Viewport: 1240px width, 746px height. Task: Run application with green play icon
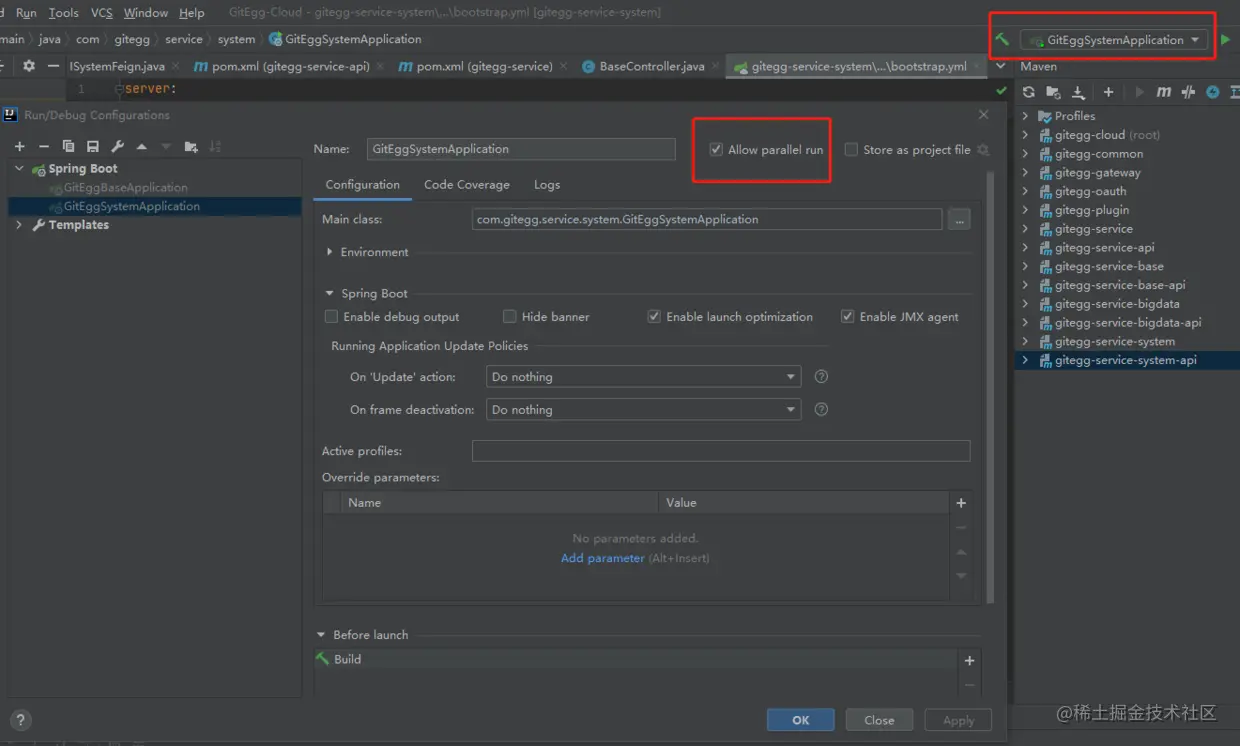(1226, 40)
